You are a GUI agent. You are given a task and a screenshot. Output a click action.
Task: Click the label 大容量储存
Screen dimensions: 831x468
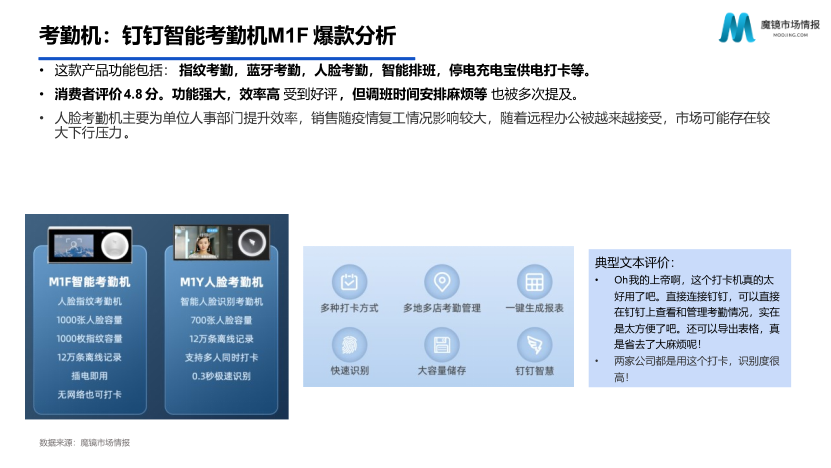(441, 370)
